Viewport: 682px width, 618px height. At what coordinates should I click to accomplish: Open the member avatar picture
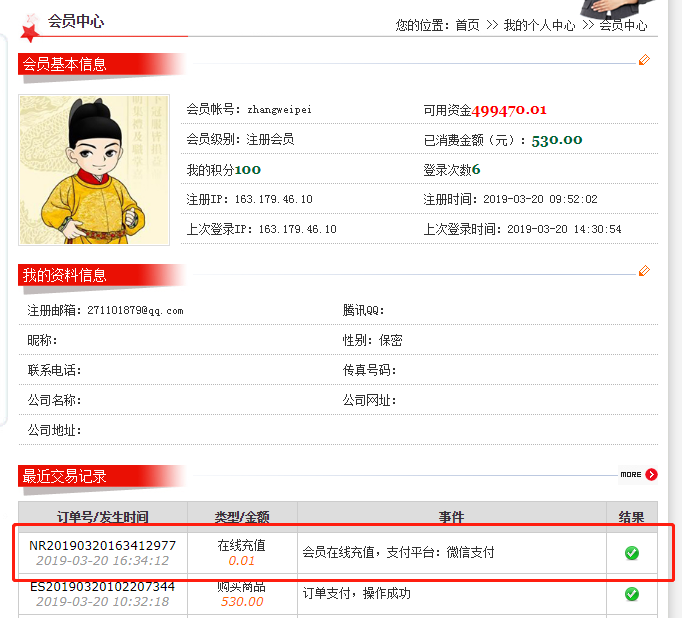click(x=94, y=170)
